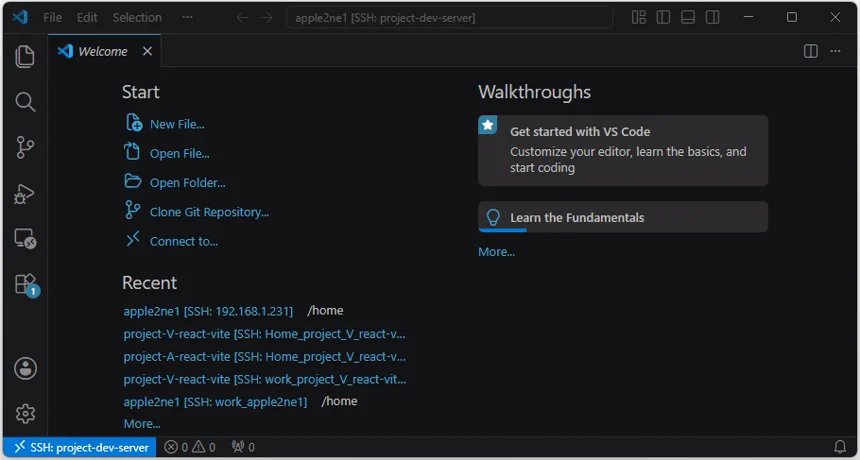Open recent project-A-react-vite entry

[264, 357]
